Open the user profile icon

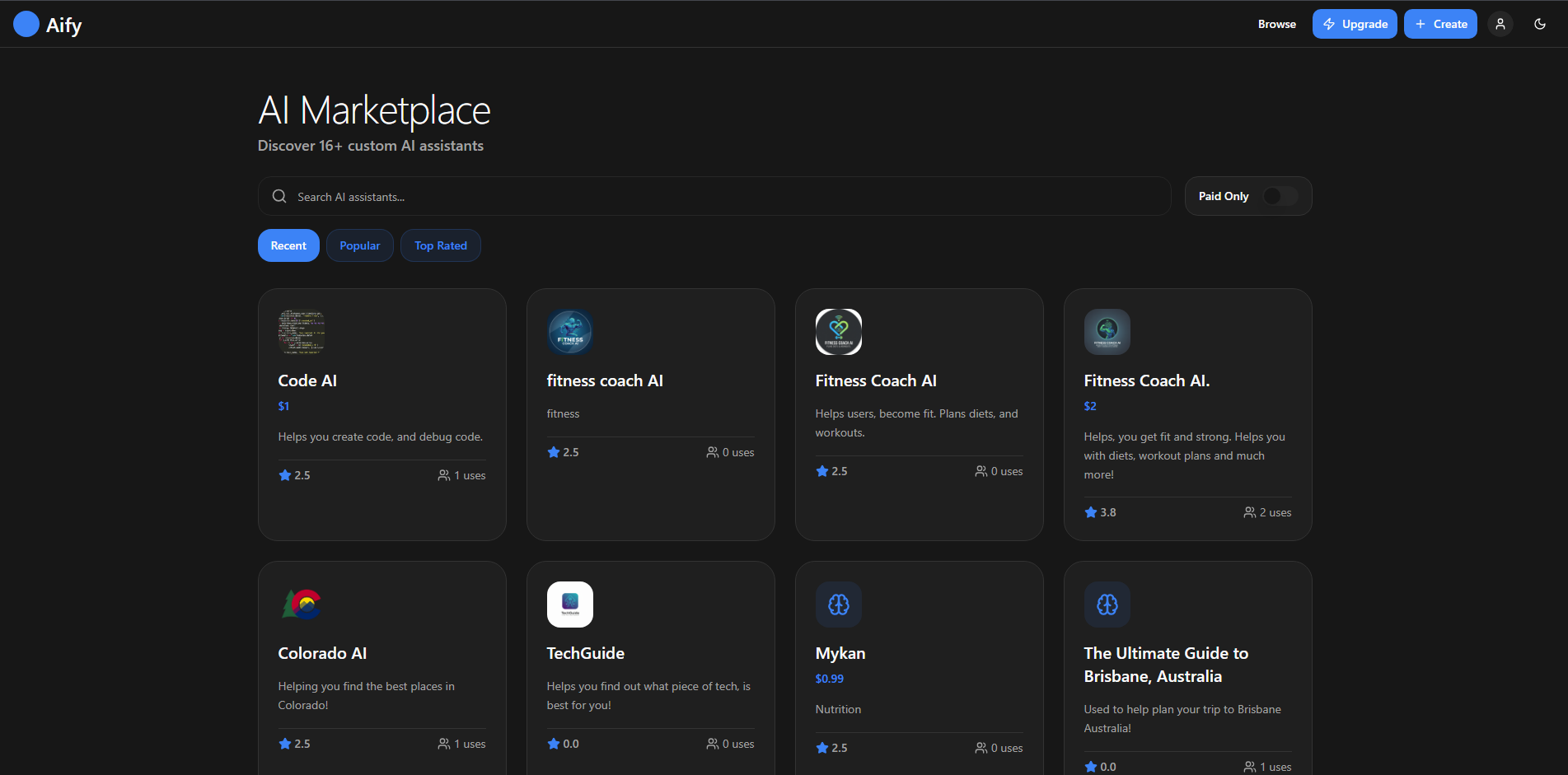[x=1500, y=24]
